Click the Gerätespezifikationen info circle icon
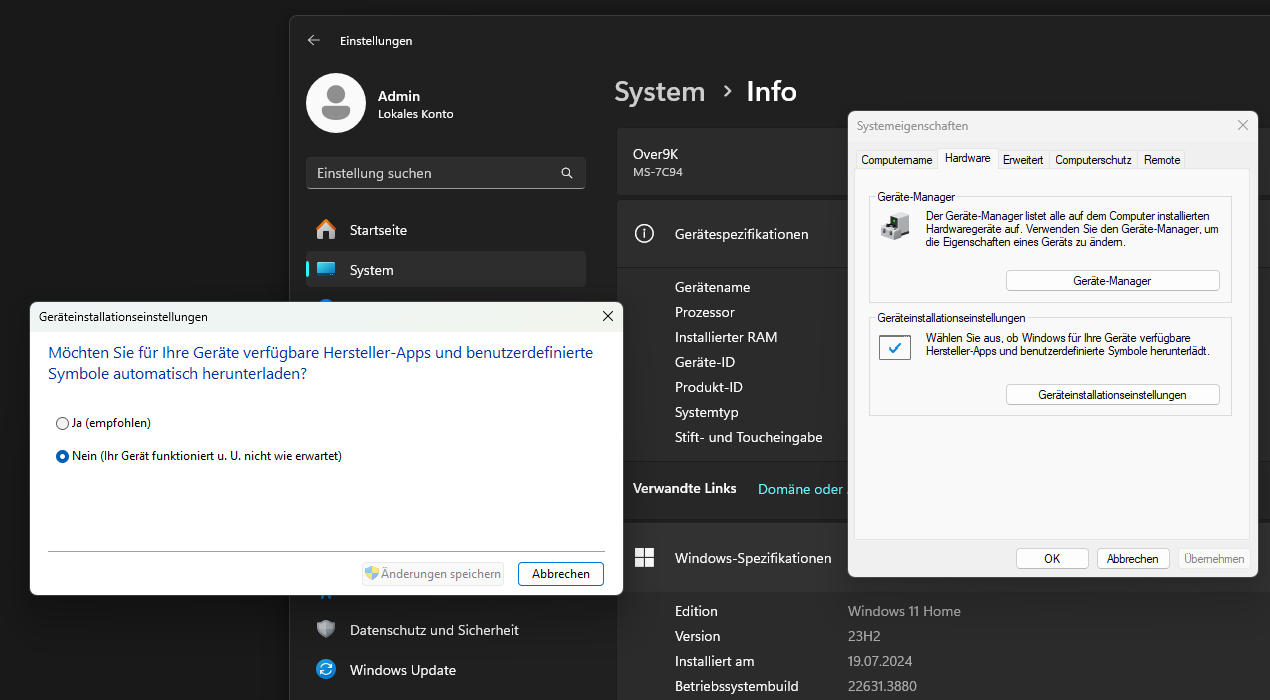Image resolution: width=1270 pixels, height=700 pixels. pos(645,234)
